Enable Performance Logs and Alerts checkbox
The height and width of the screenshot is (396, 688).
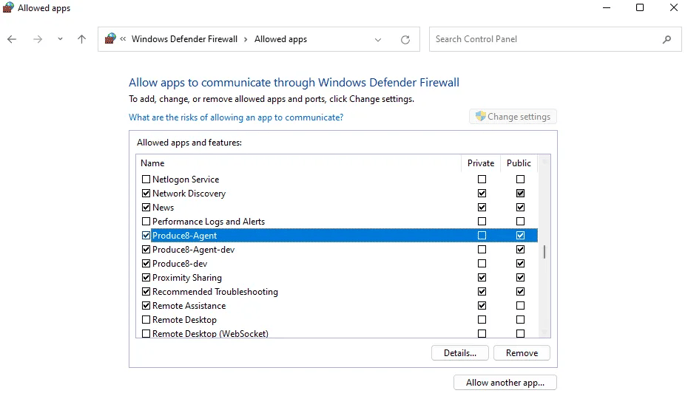pos(146,221)
